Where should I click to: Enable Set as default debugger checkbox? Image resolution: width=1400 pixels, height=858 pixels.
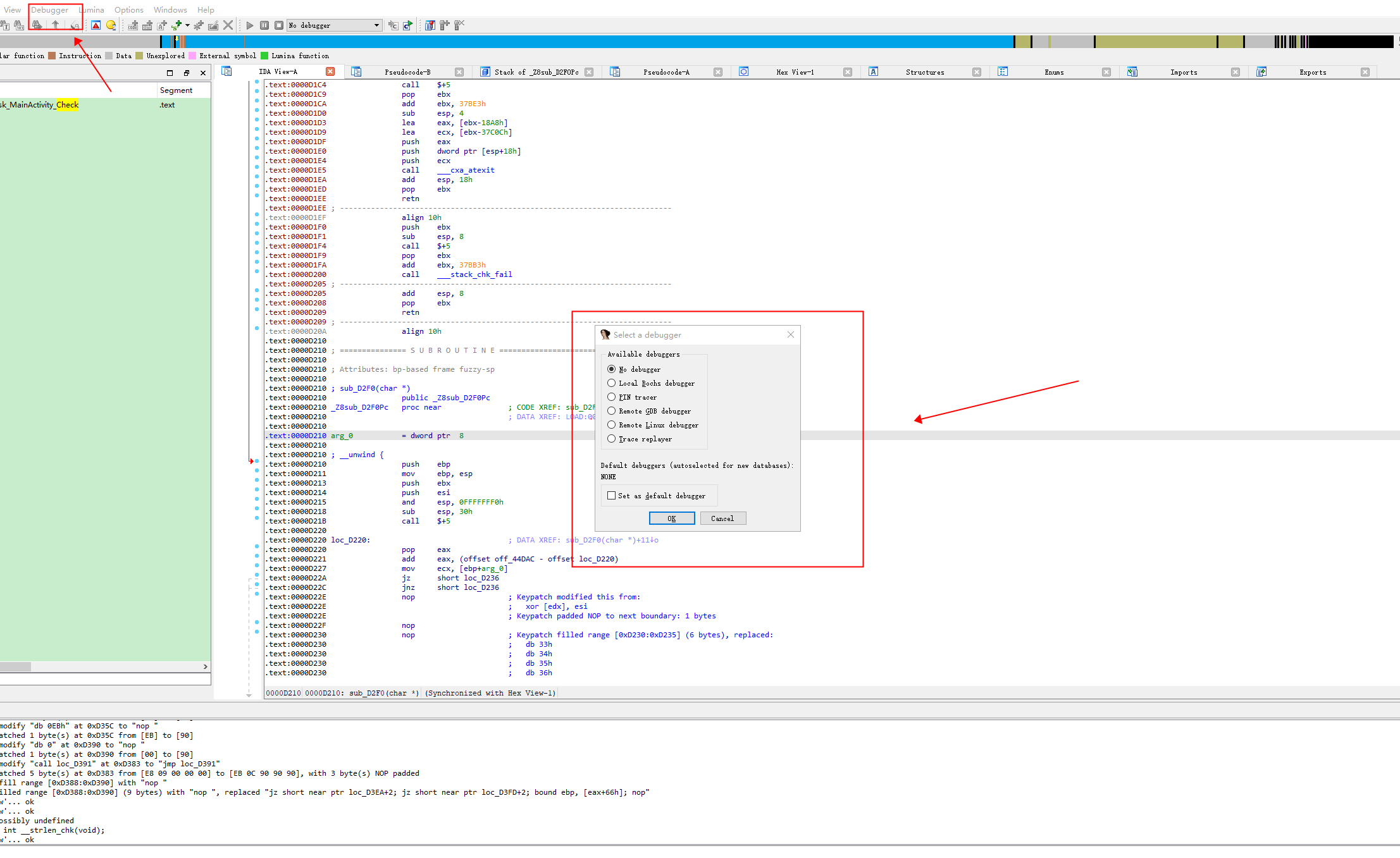click(612, 496)
